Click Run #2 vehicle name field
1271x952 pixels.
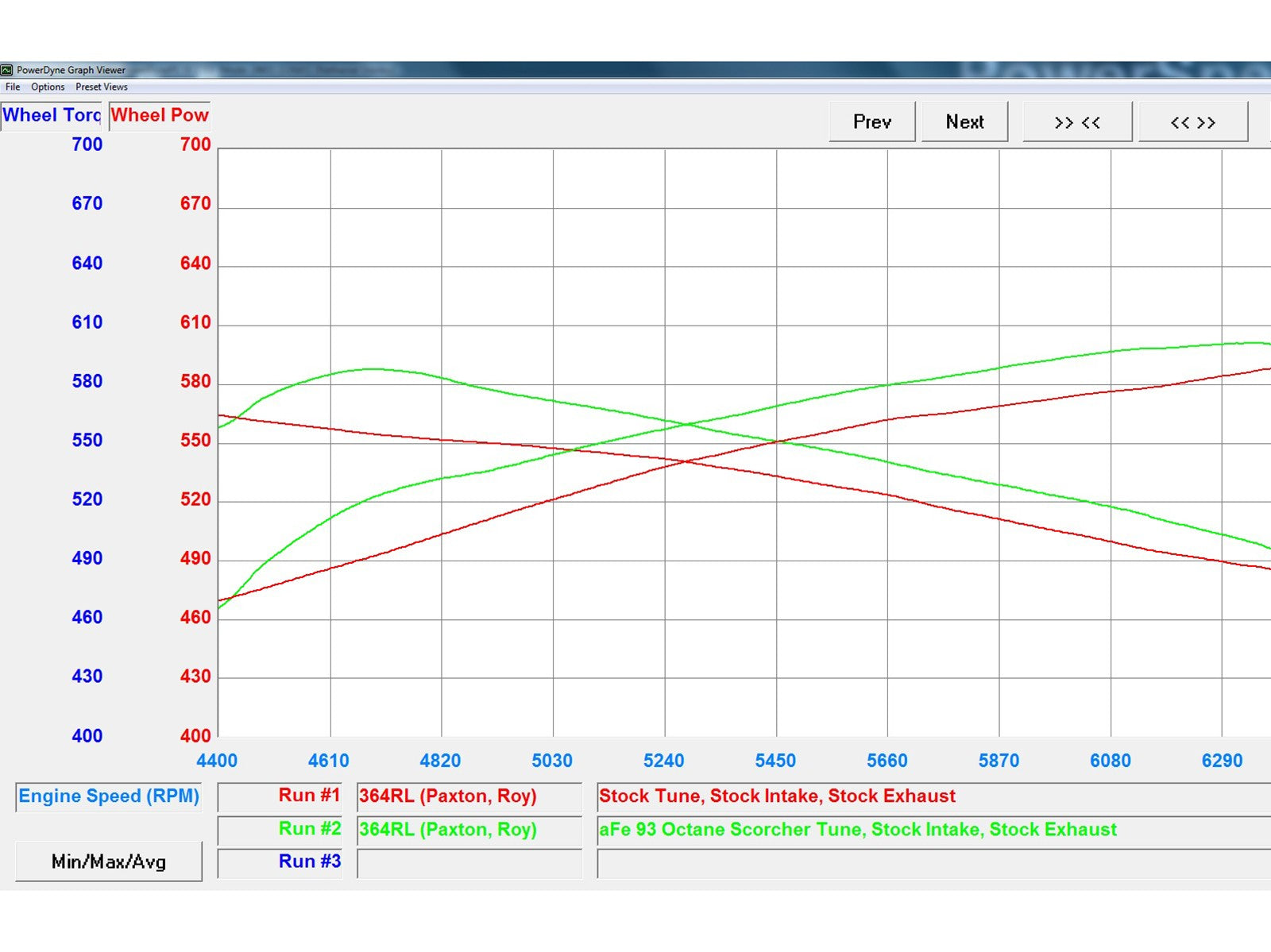coord(469,830)
